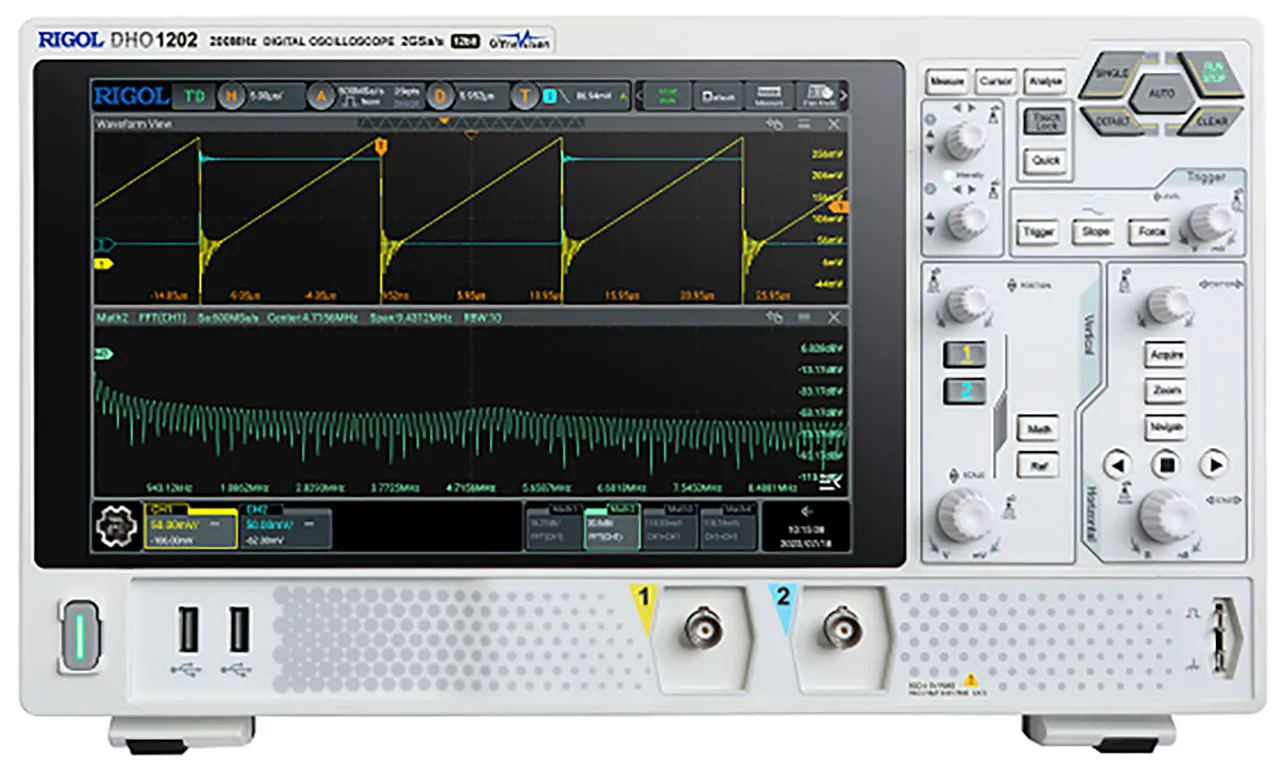Open the settings gear on screen
Screen dimensions: 1280x767
point(116,528)
